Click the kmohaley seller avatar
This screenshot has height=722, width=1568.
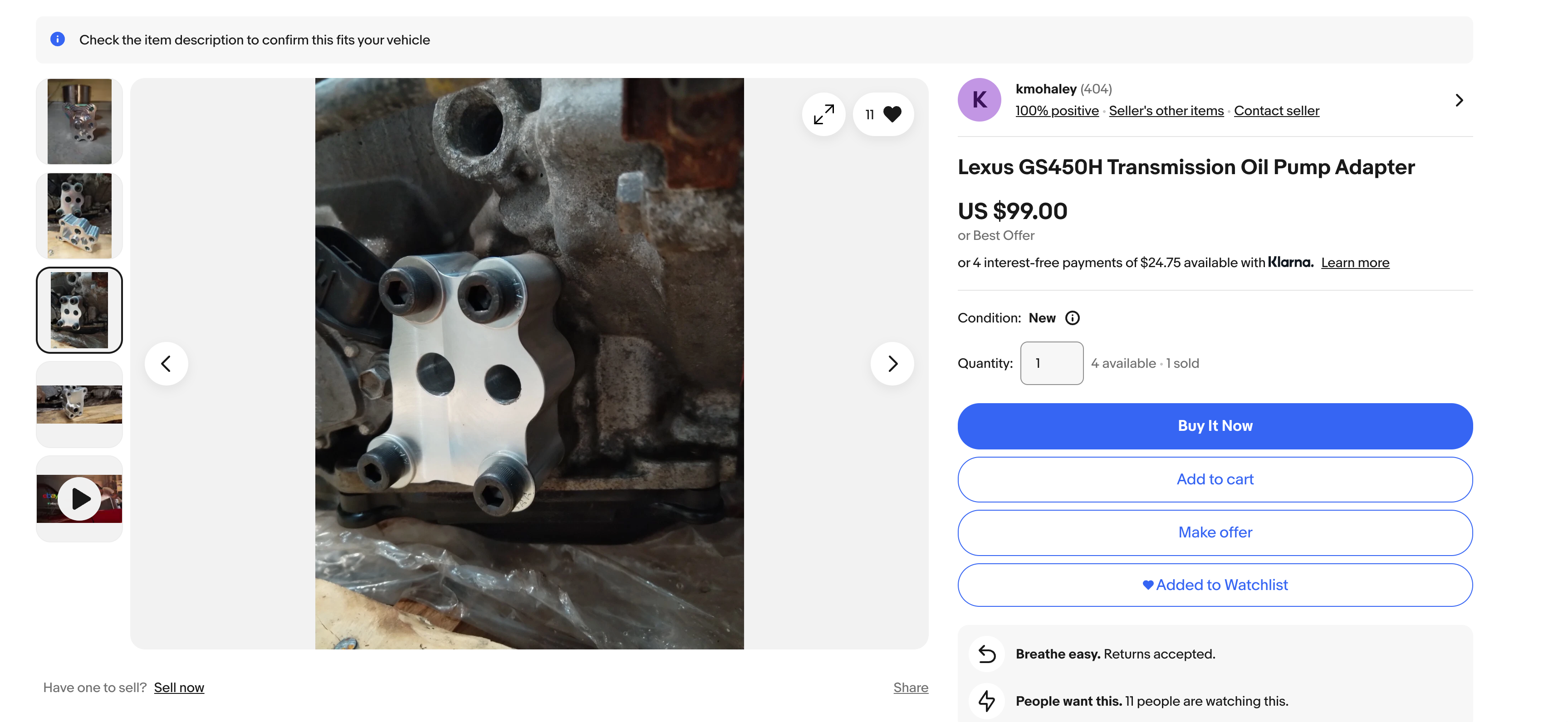tap(979, 100)
